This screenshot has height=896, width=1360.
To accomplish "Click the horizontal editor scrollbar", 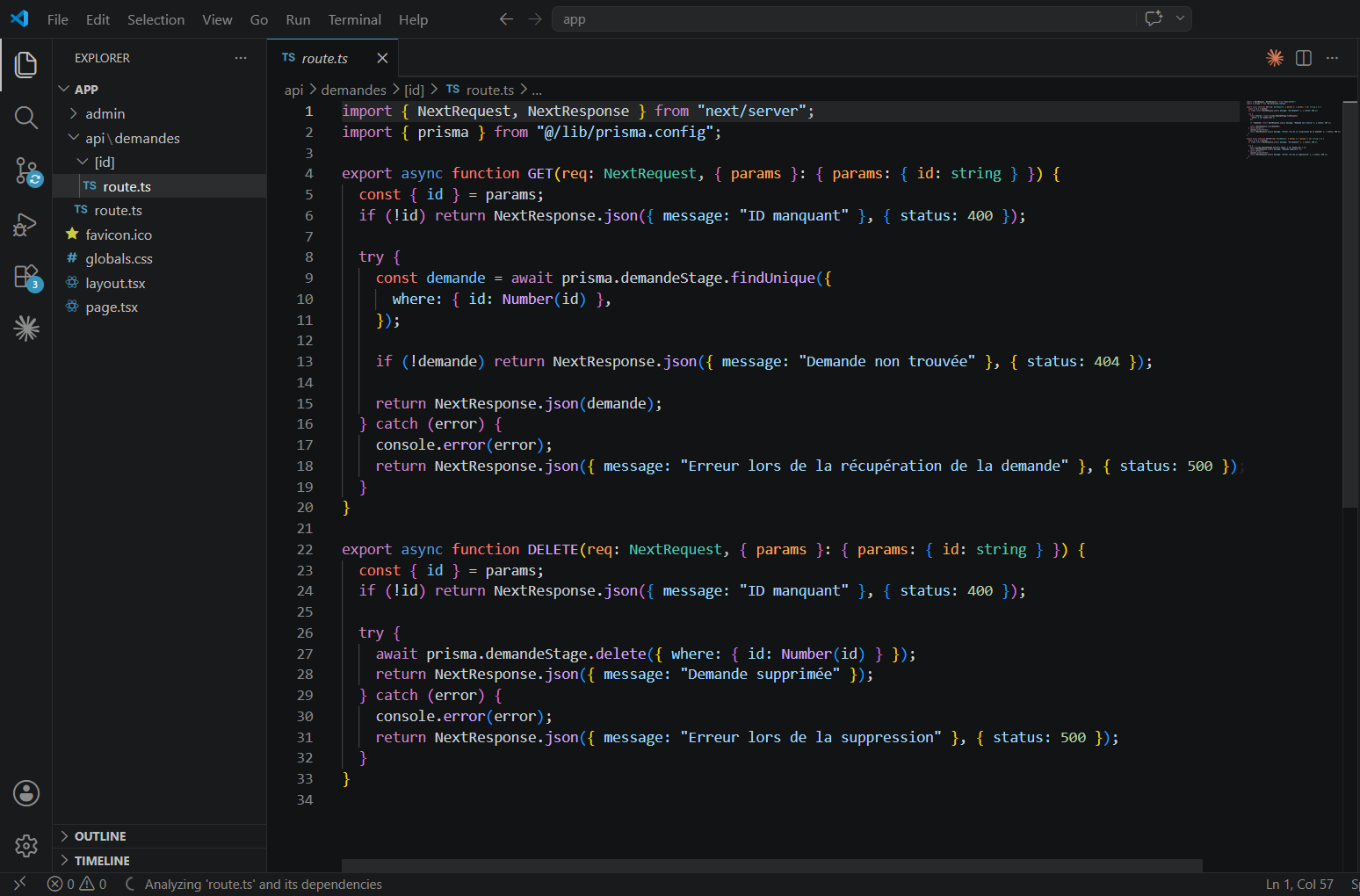I will [771, 865].
